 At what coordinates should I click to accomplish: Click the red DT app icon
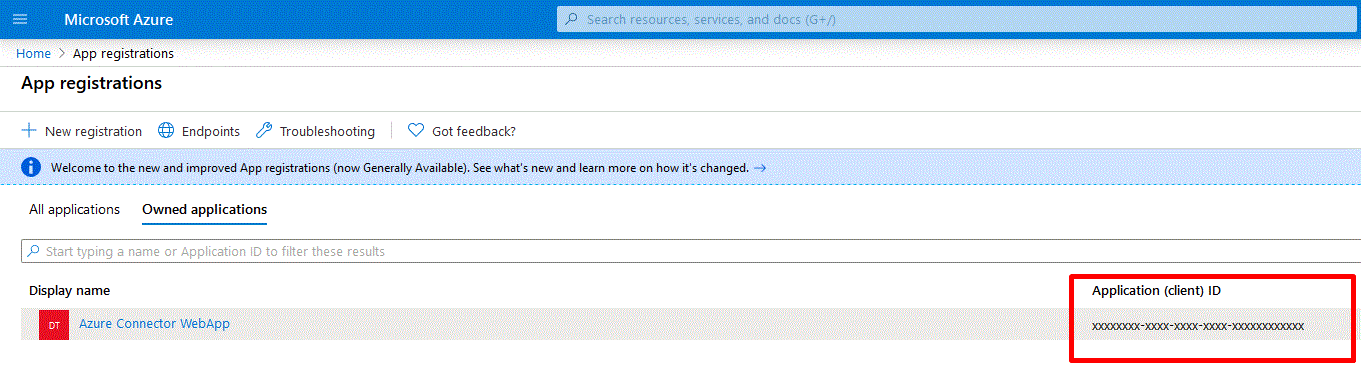[x=54, y=325]
